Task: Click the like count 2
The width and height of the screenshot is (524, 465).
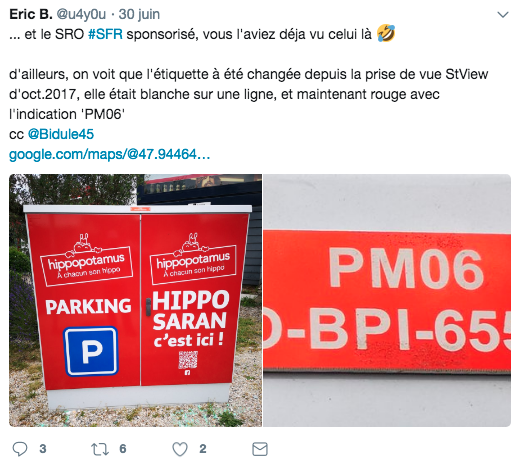Action: pyautogui.click(x=203, y=449)
